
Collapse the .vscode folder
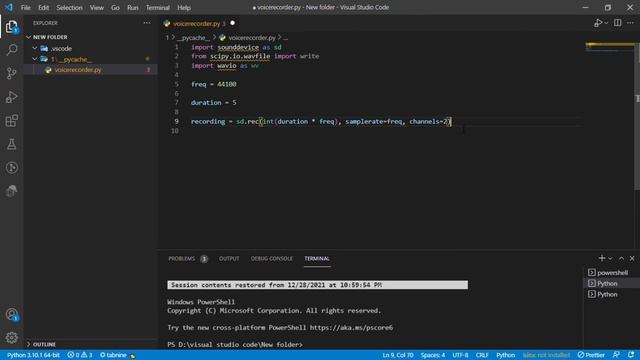tap(91, 49)
